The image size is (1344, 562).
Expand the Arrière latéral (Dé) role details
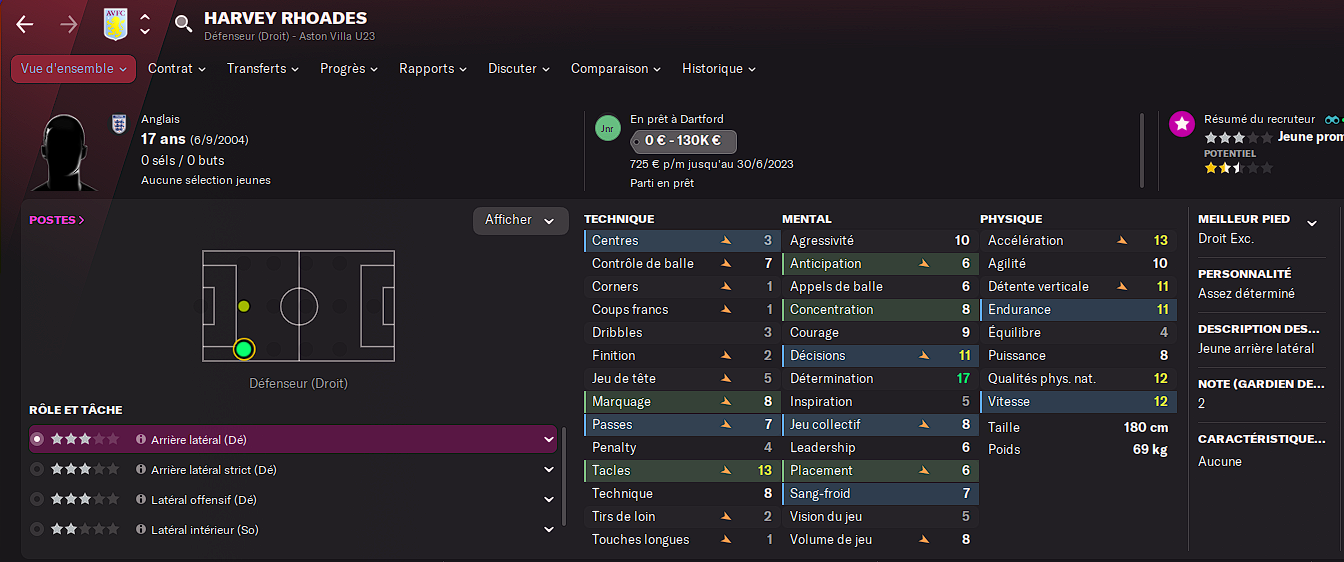point(548,439)
